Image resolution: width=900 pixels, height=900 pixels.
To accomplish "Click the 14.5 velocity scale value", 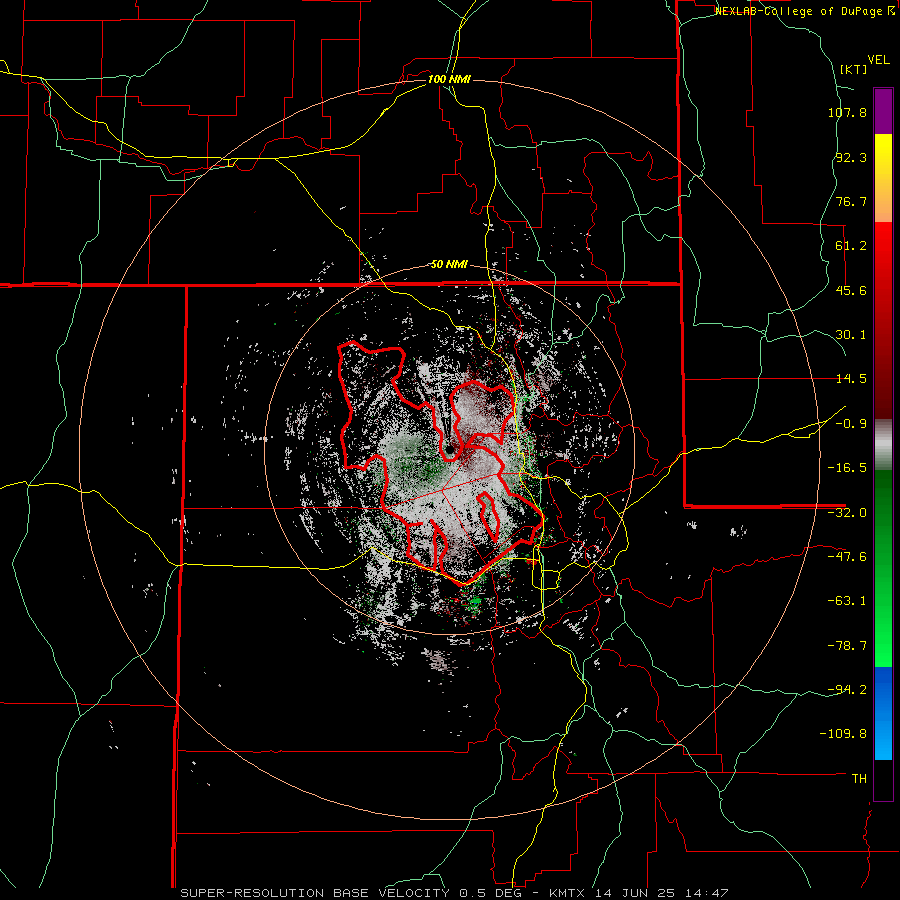I will click(x=851, y=379).
